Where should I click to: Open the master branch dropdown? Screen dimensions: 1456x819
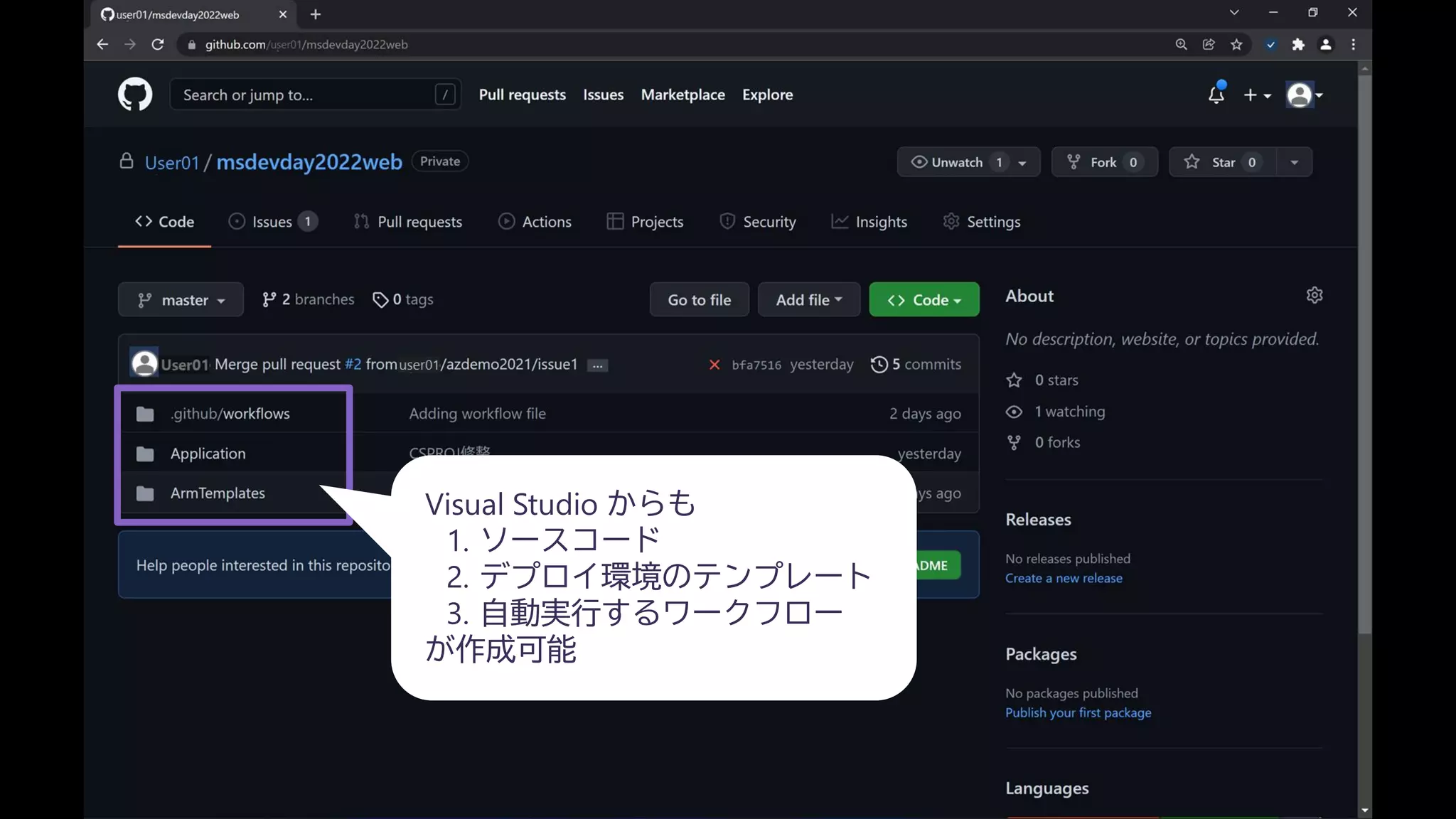point(181,300)
